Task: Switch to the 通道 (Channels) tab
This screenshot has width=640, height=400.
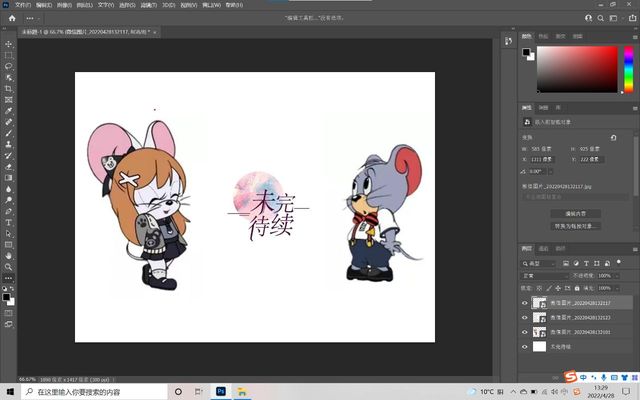Action: click(x=544, y=248)
